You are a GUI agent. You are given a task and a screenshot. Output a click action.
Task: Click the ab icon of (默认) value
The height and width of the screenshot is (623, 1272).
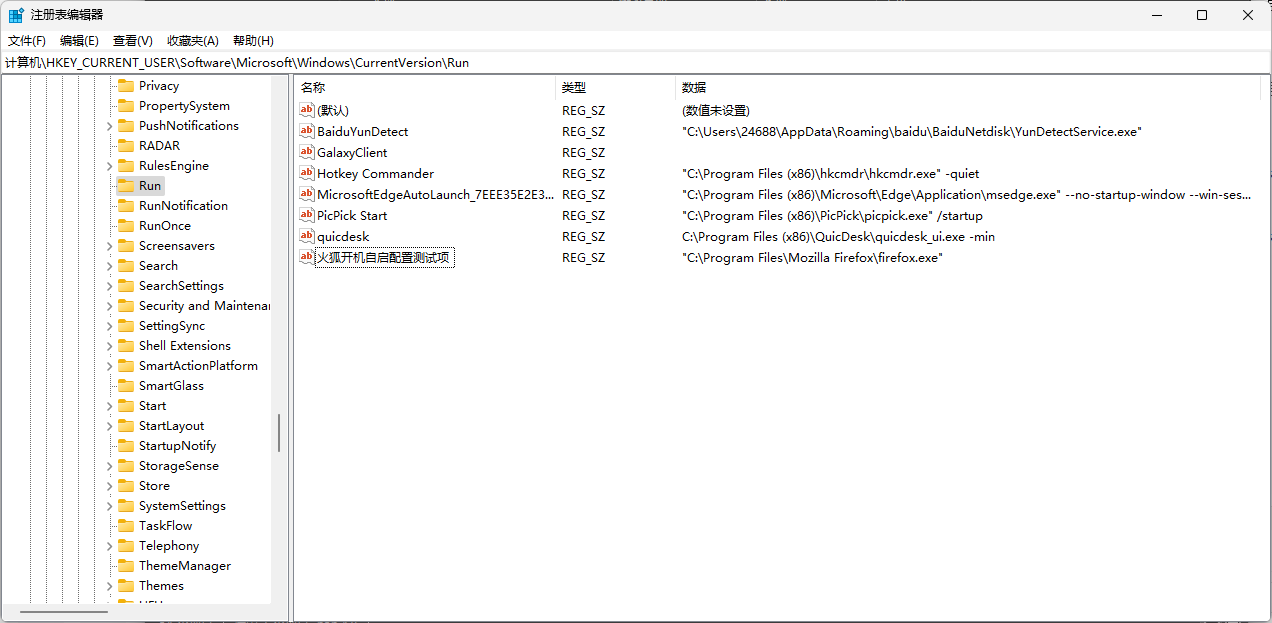click(x=307, y=110)
